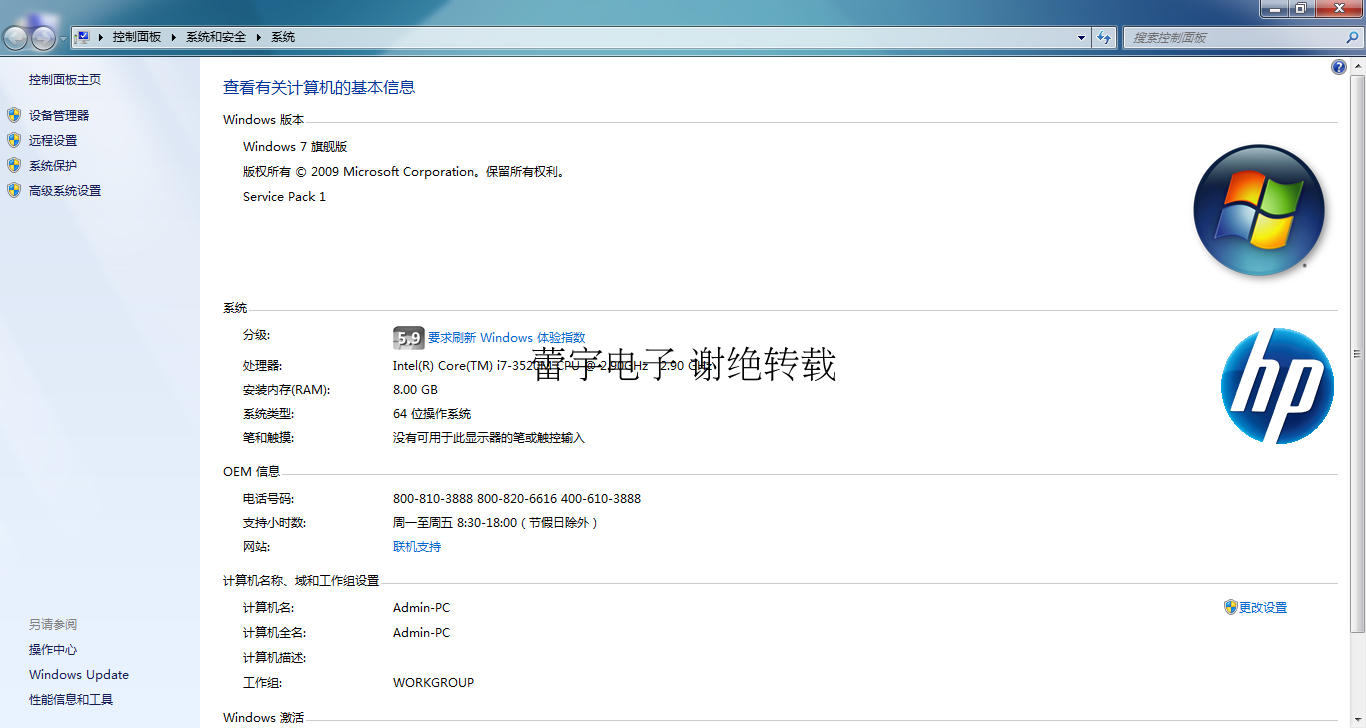The height and width of the screenshot is (728, 1366).
Task: Go back using the Back arrow button
Action: point(16,38)
